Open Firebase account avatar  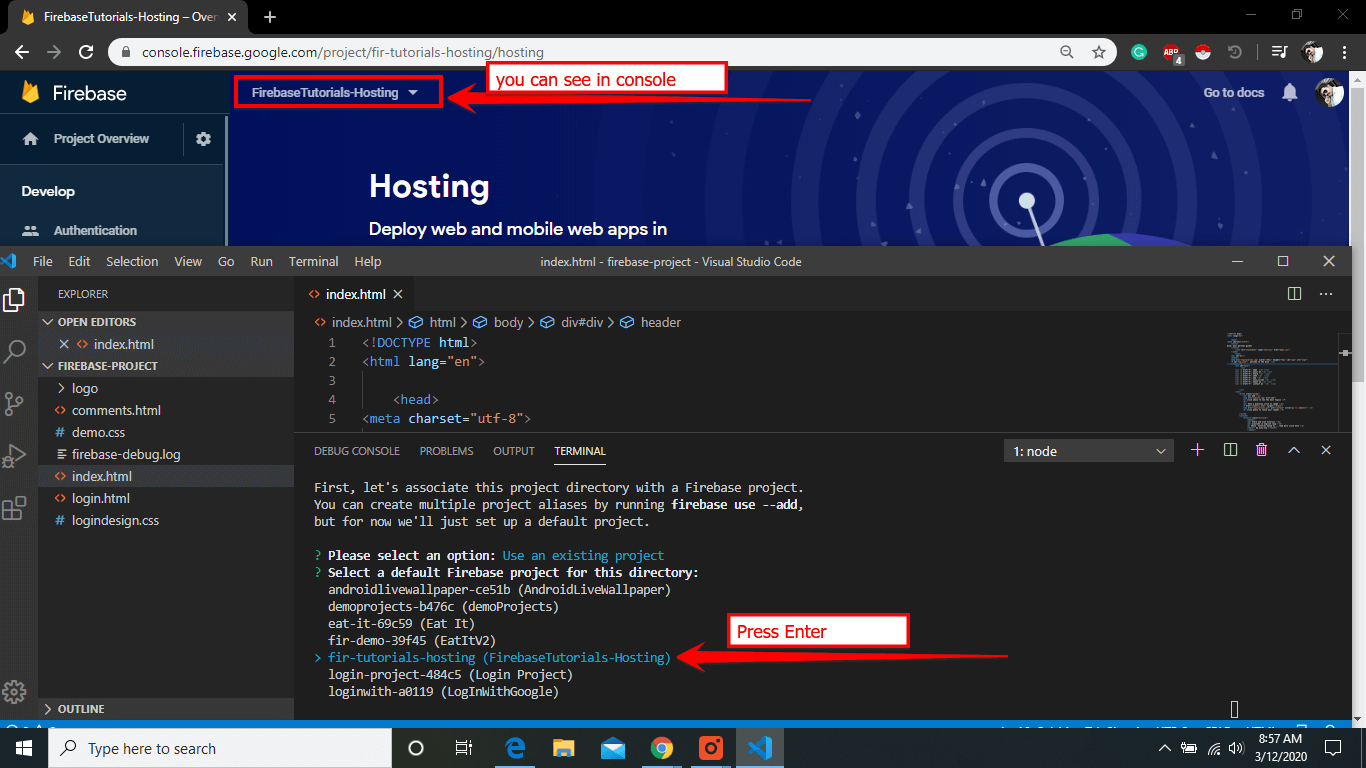1329,93
